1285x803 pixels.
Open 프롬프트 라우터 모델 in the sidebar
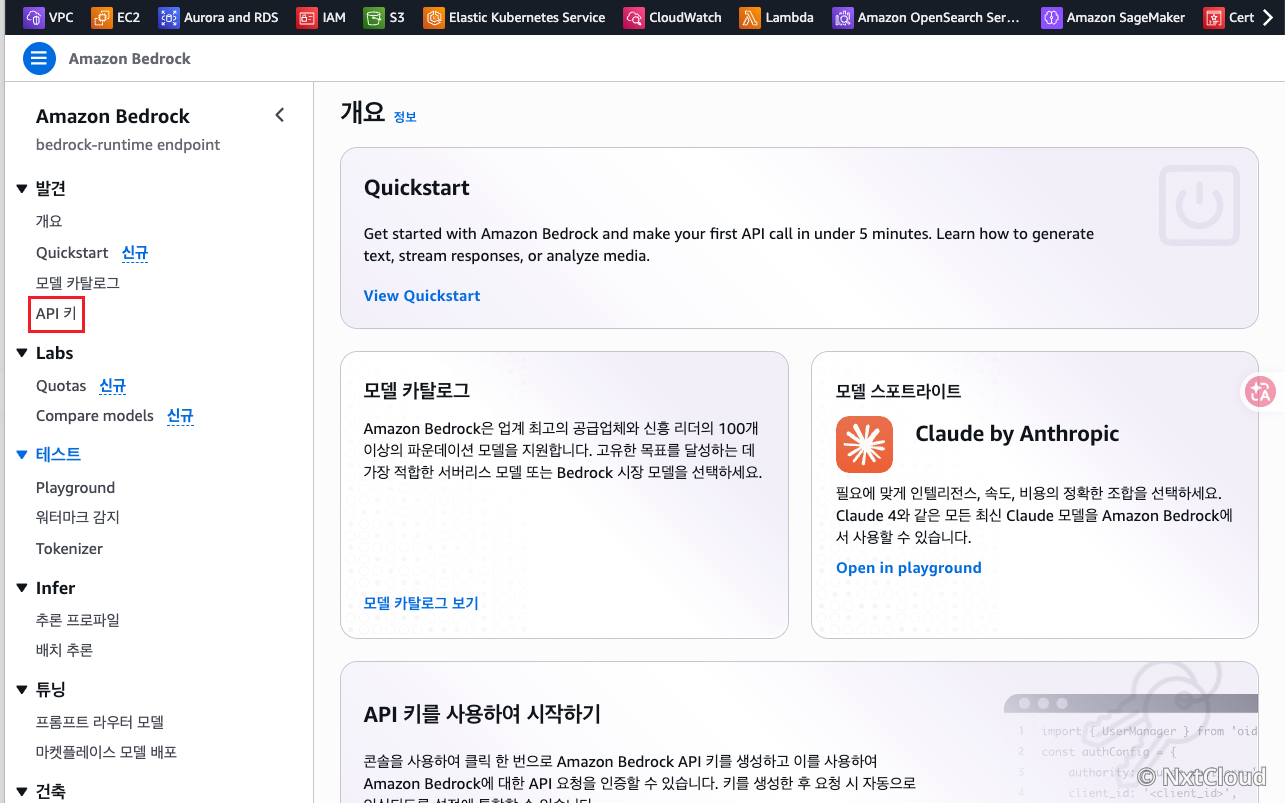(100, 722)
